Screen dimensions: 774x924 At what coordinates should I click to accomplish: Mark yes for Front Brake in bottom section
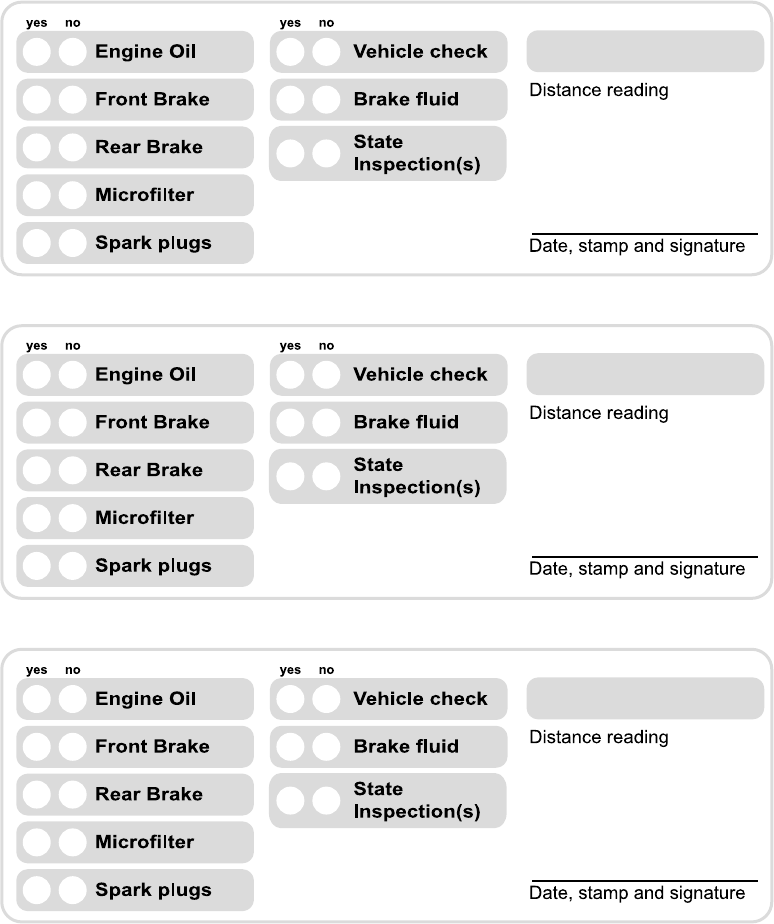tap(37, 747)
